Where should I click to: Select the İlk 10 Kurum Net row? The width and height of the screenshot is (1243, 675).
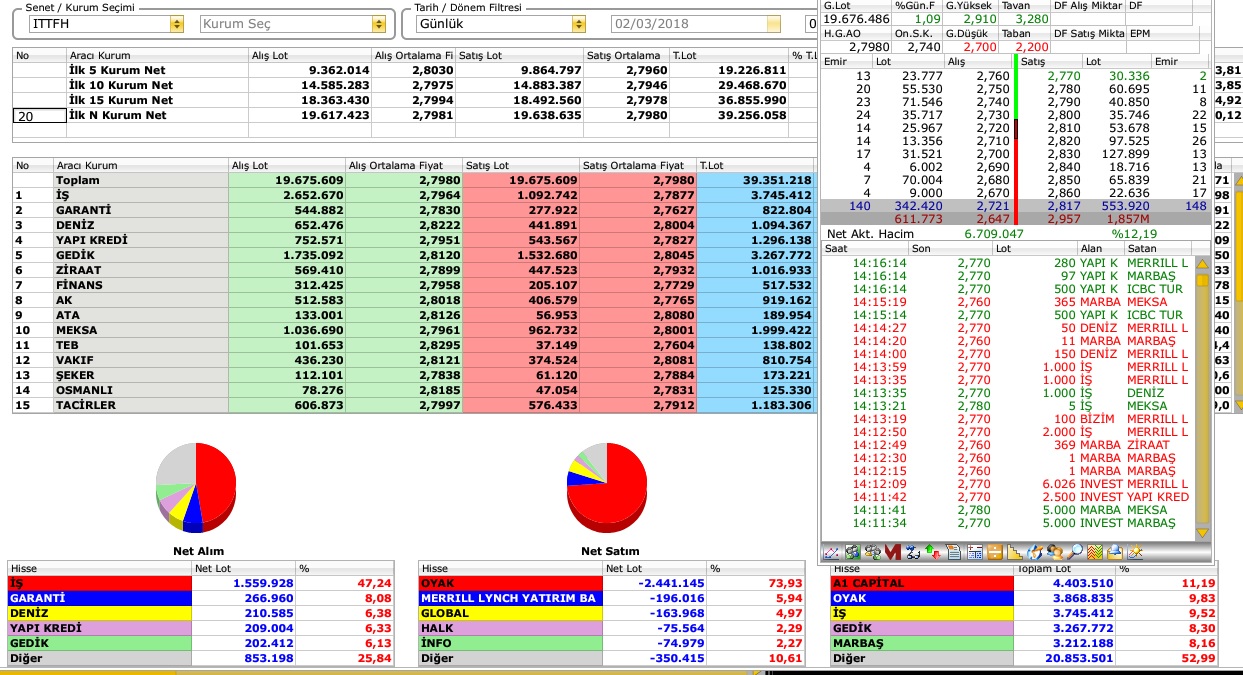coord(415,85)
